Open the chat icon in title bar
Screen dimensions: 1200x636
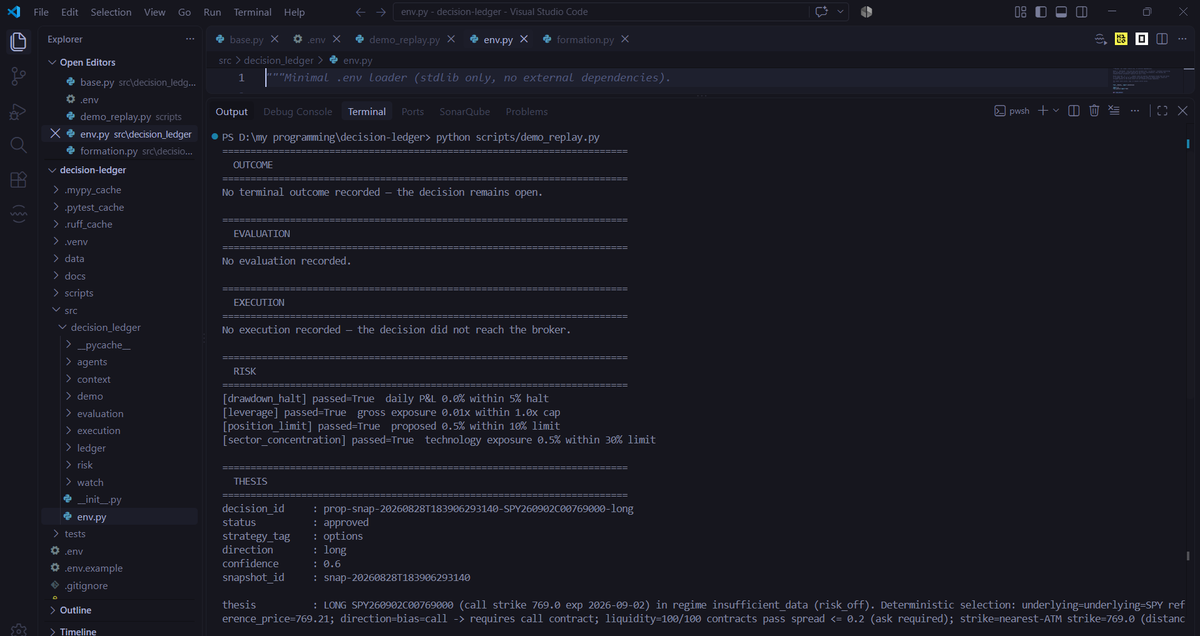pyautogui.click(x=822, y=12)
